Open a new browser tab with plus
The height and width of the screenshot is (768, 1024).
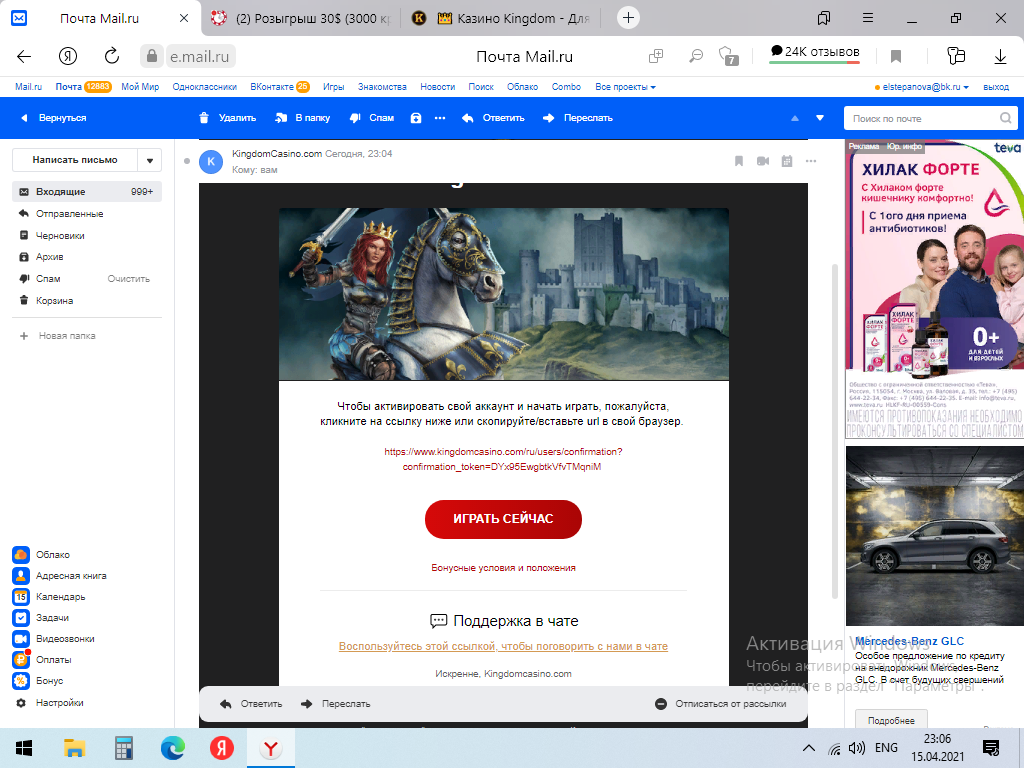pos(628,18)
